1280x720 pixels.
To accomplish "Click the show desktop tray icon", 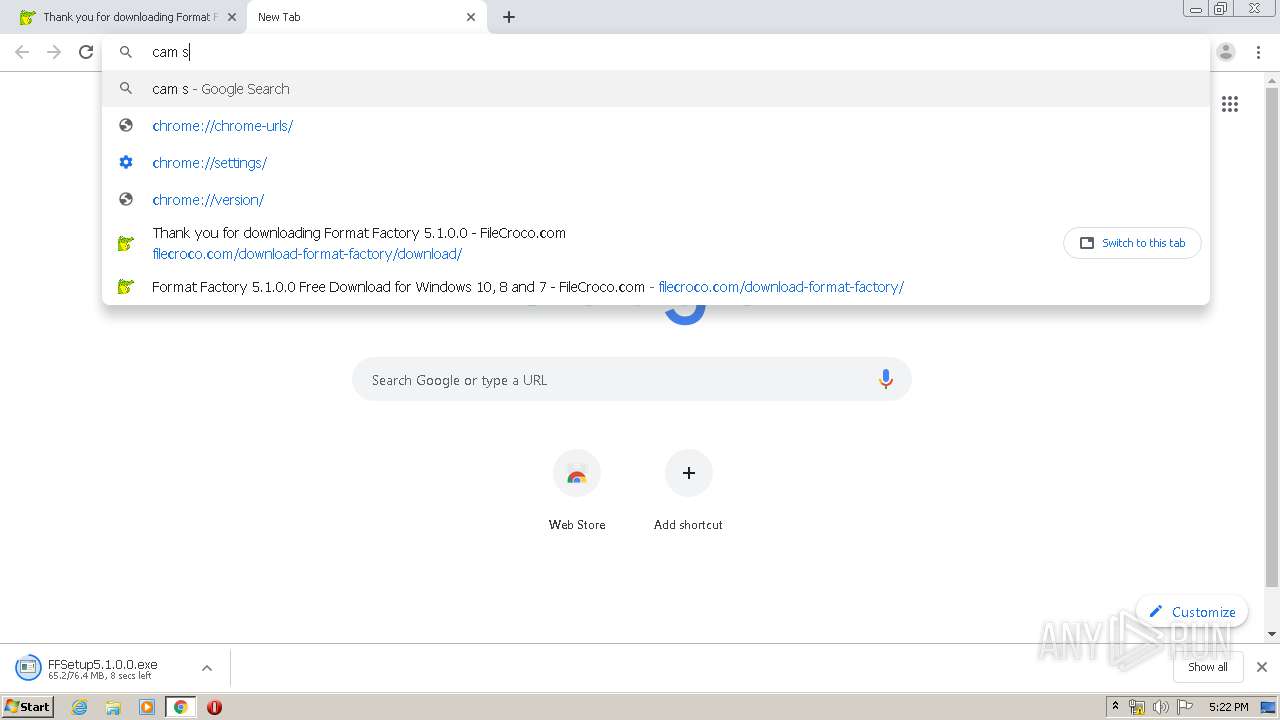I will tap(1268, 707).
